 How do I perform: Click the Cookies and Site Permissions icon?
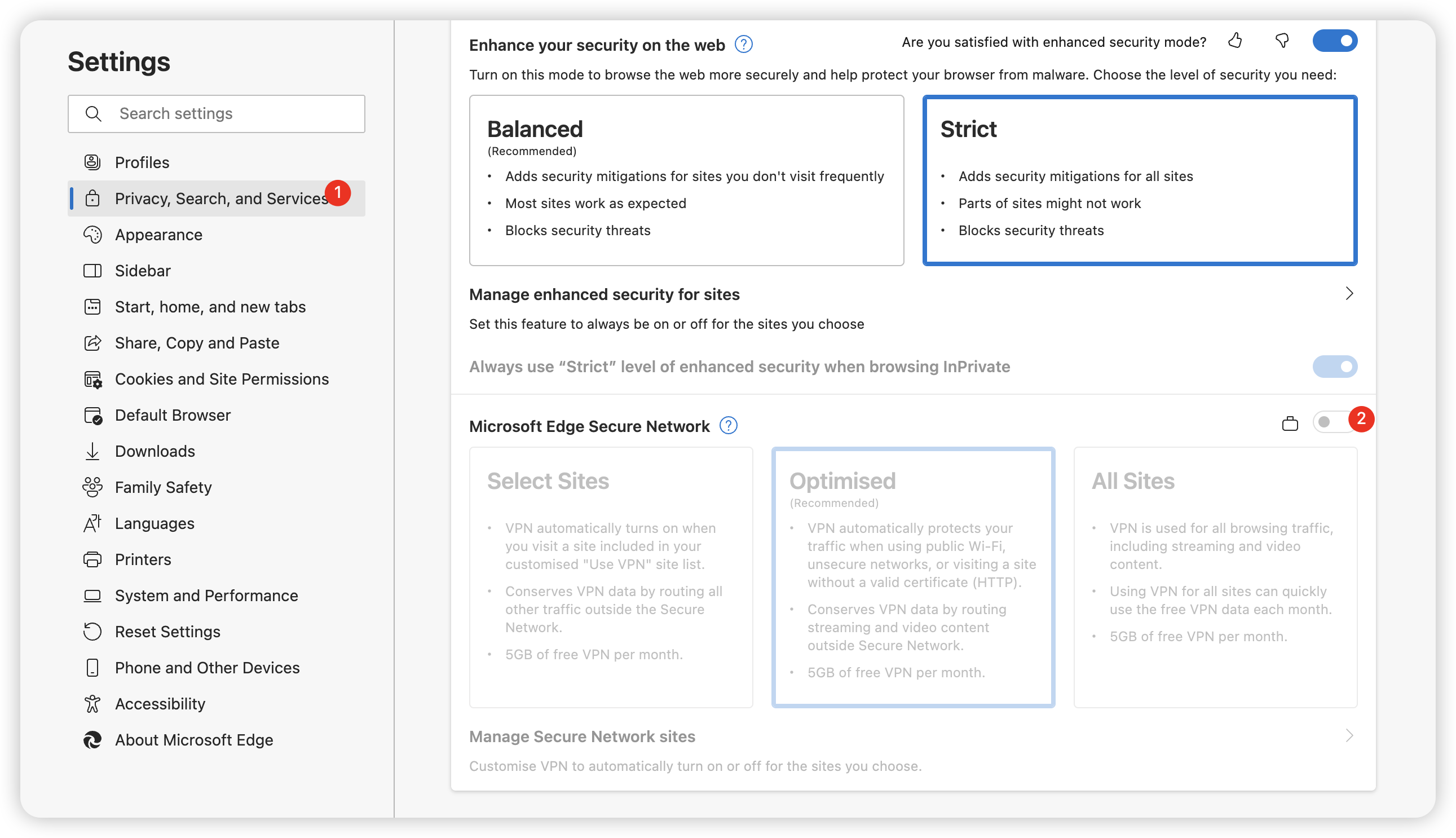coord(92,380)
